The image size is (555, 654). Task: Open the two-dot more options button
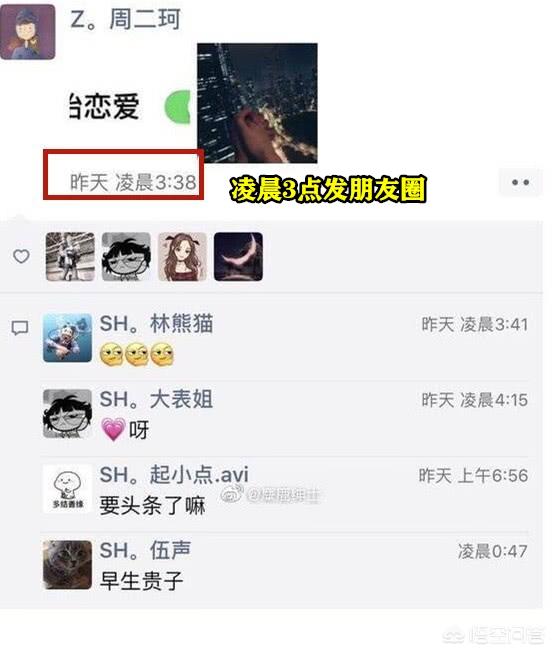[520, 182]
